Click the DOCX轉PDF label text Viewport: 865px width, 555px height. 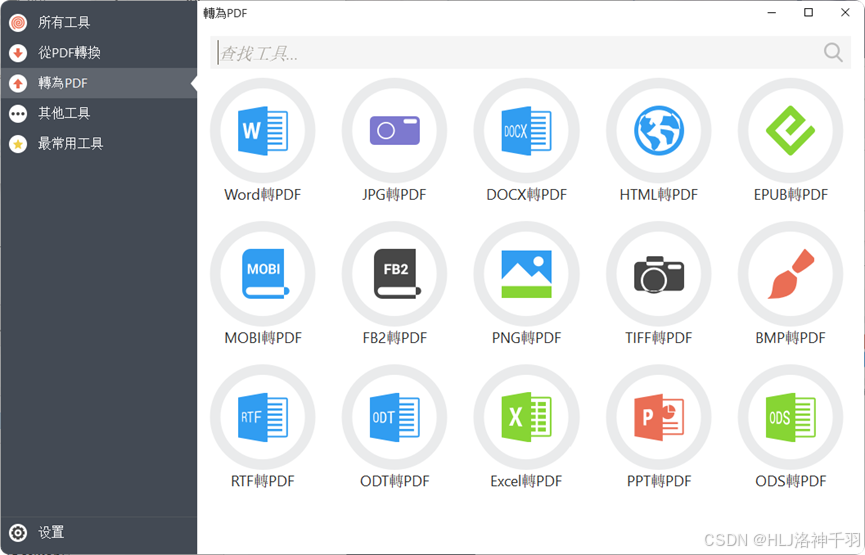coord(526,195)
